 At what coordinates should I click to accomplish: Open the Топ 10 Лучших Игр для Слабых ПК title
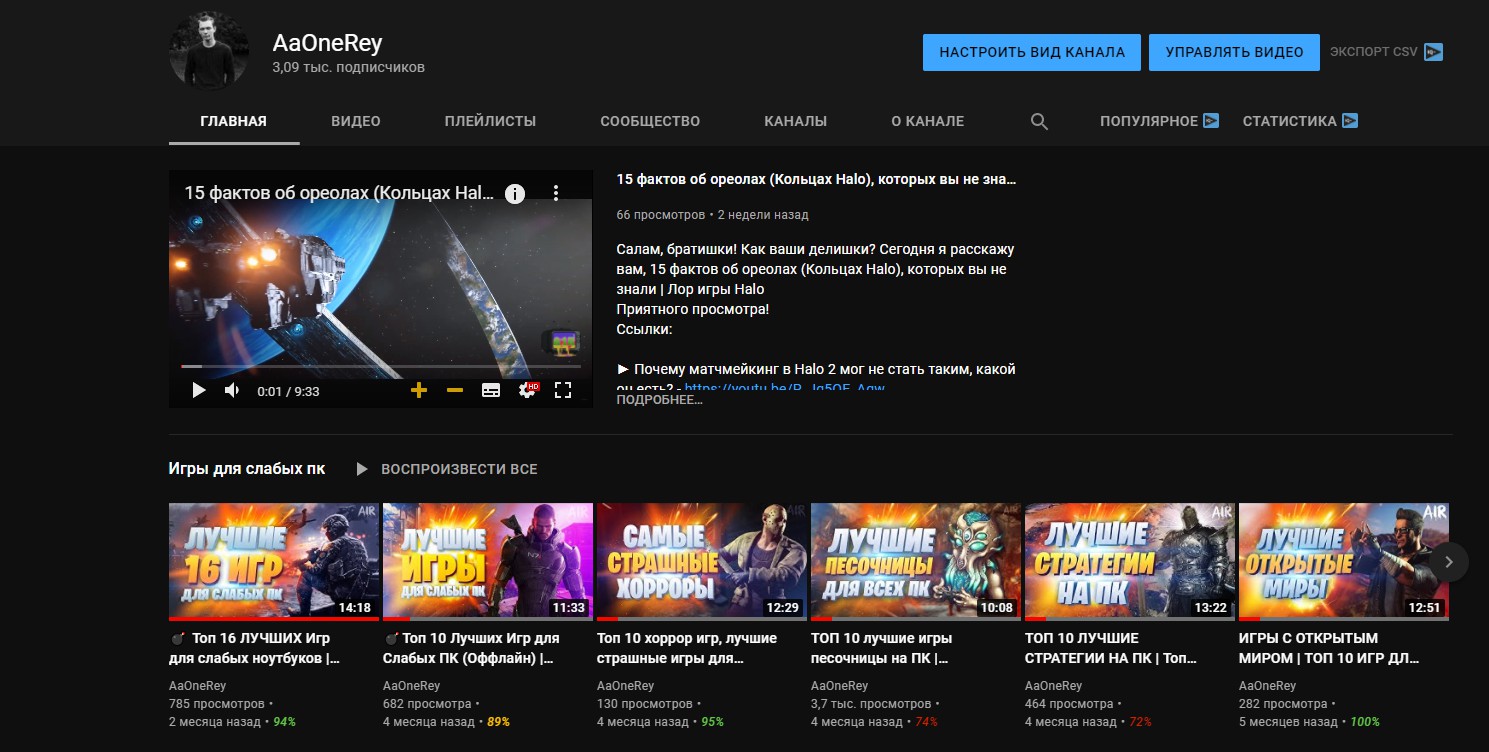tap(471, 648)
